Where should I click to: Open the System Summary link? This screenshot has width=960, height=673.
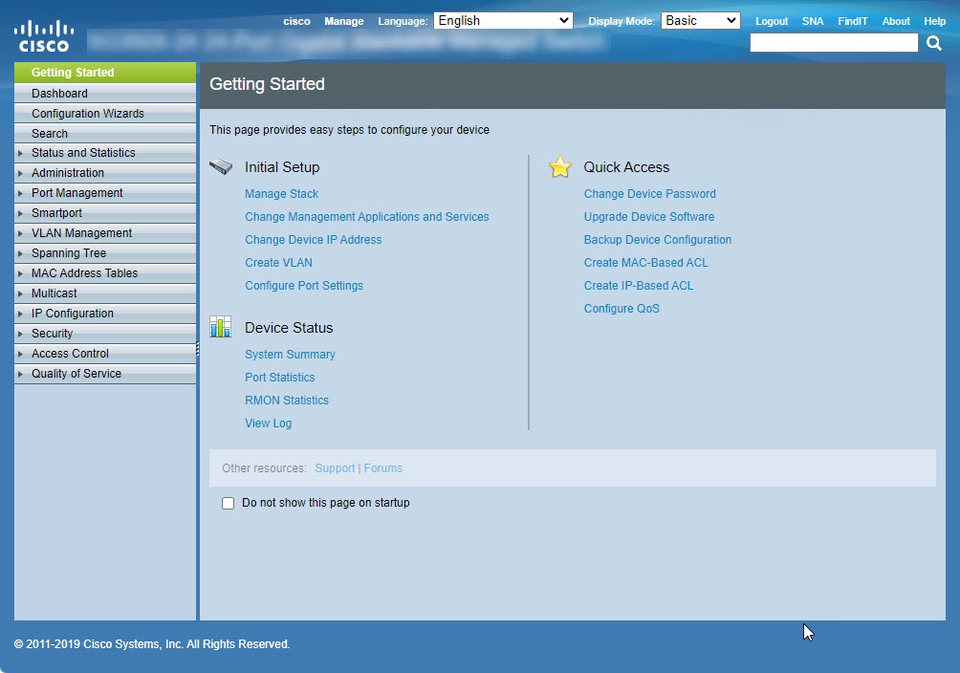pos(290,355)
